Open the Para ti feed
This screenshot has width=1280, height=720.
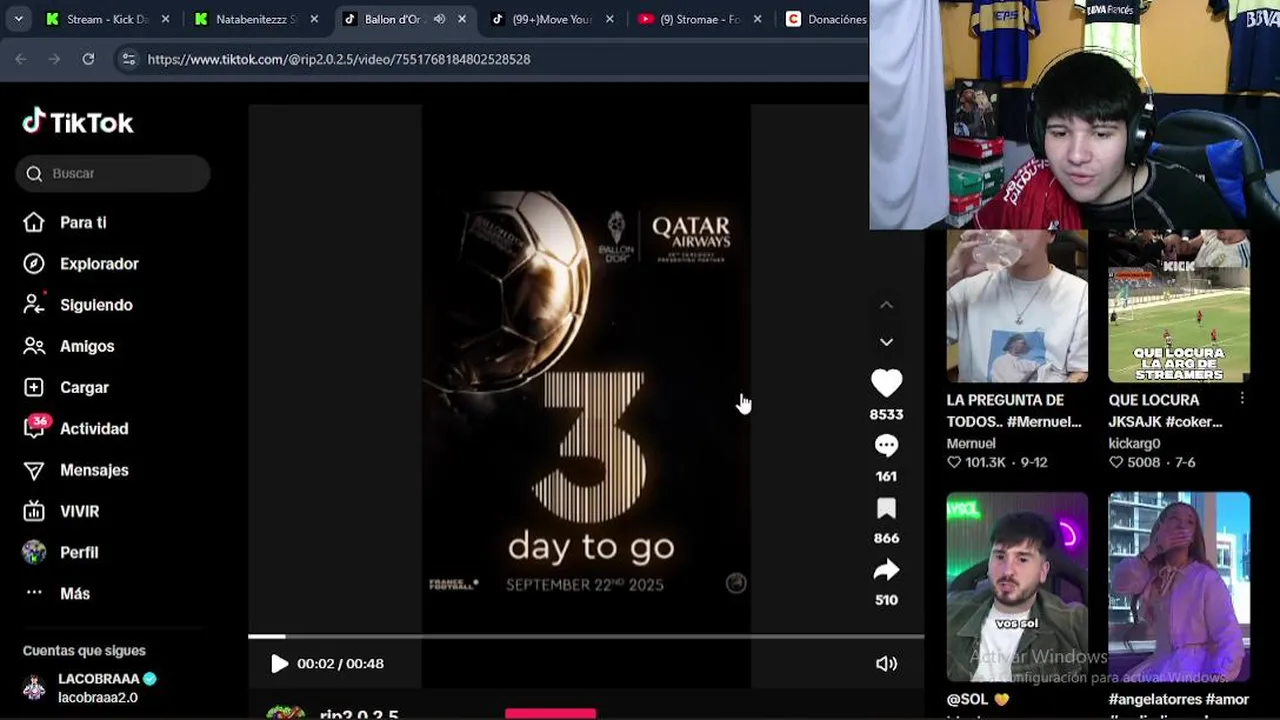tap(83, 222)
